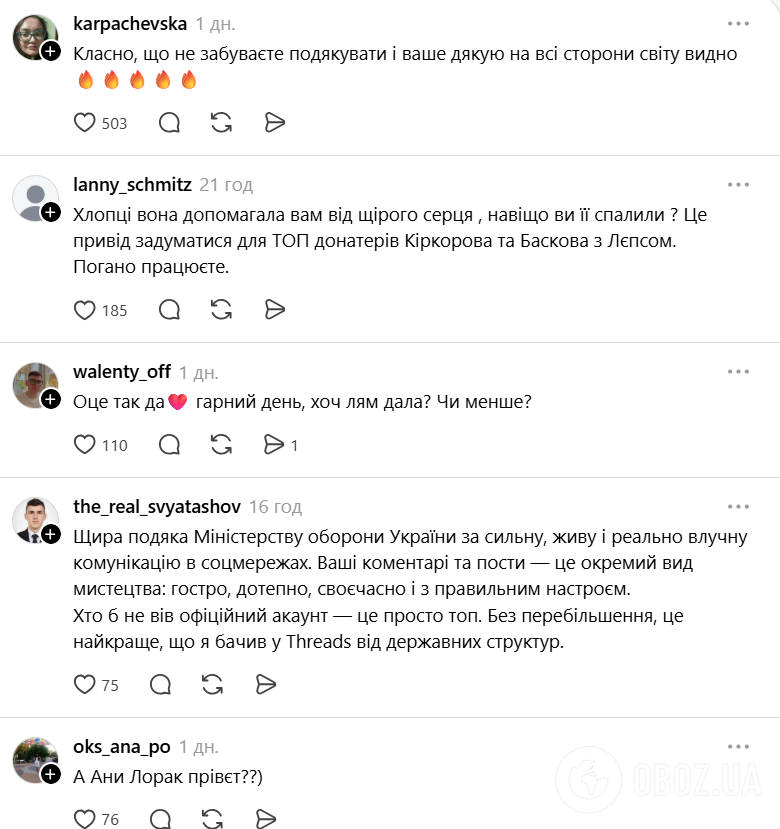
Task: Repost lanny_schmitz's comment
Action: (221, 310)
